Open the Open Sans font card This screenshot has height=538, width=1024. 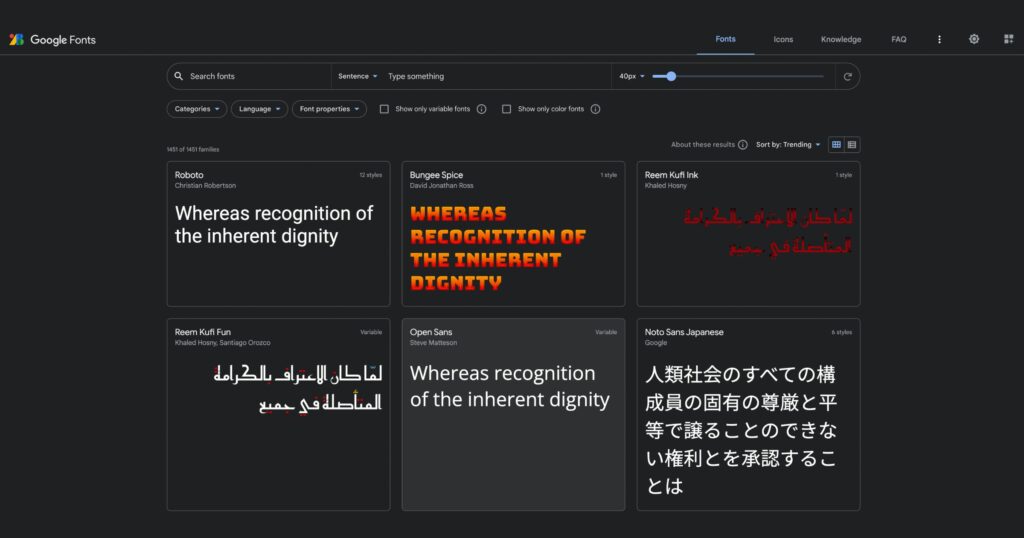click(513, 415)
